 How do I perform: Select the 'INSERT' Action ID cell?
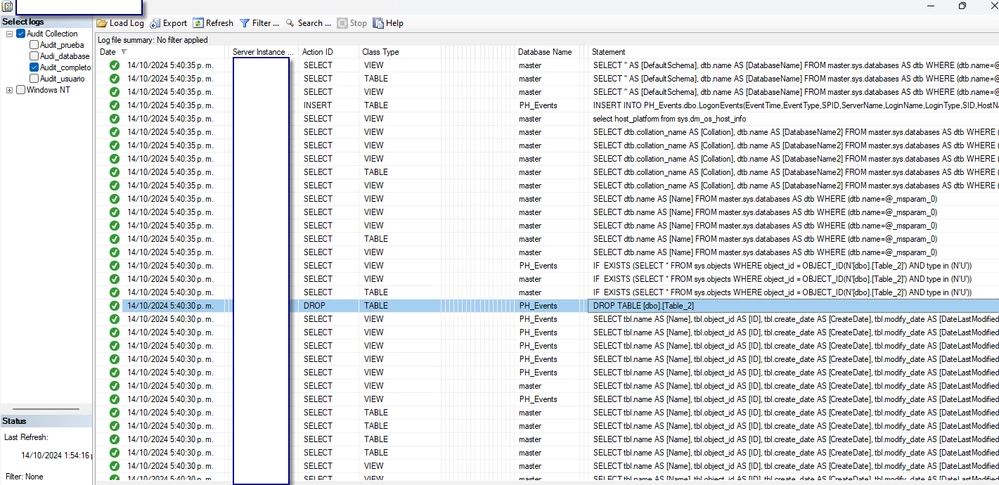(x=329, y=105)
